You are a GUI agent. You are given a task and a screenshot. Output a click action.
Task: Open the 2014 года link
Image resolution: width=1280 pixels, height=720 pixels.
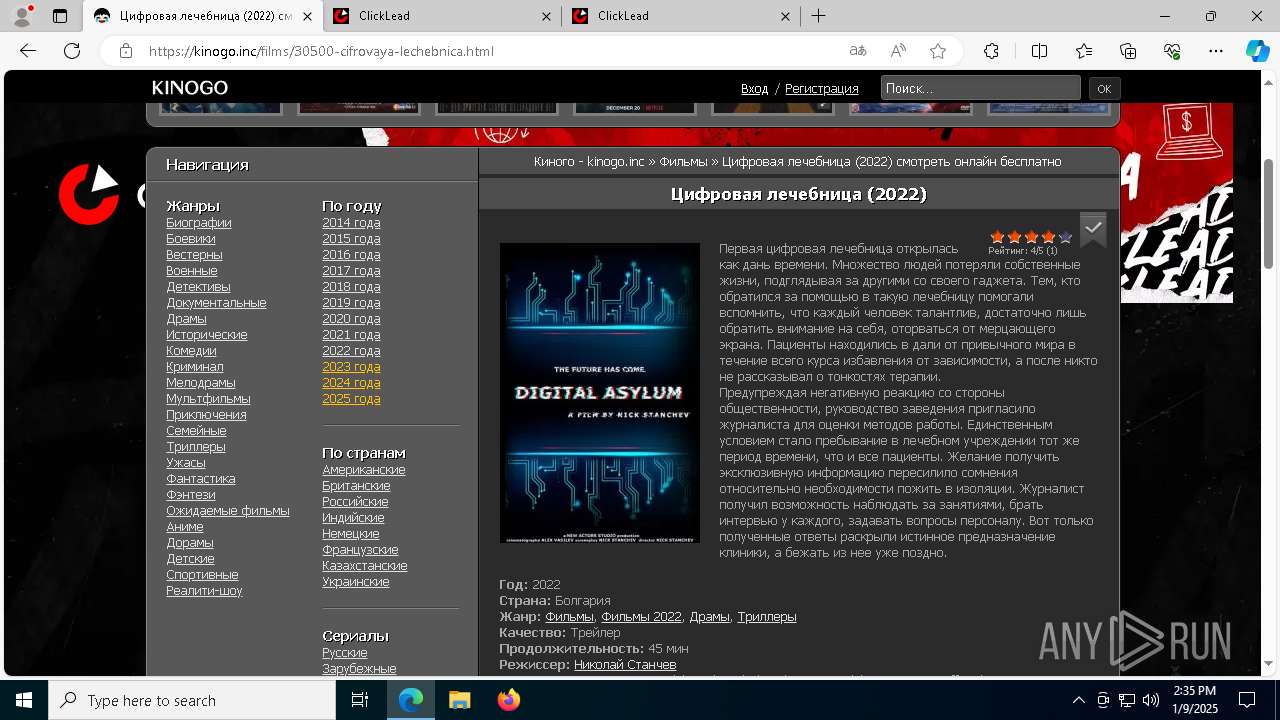pos(351,222)
